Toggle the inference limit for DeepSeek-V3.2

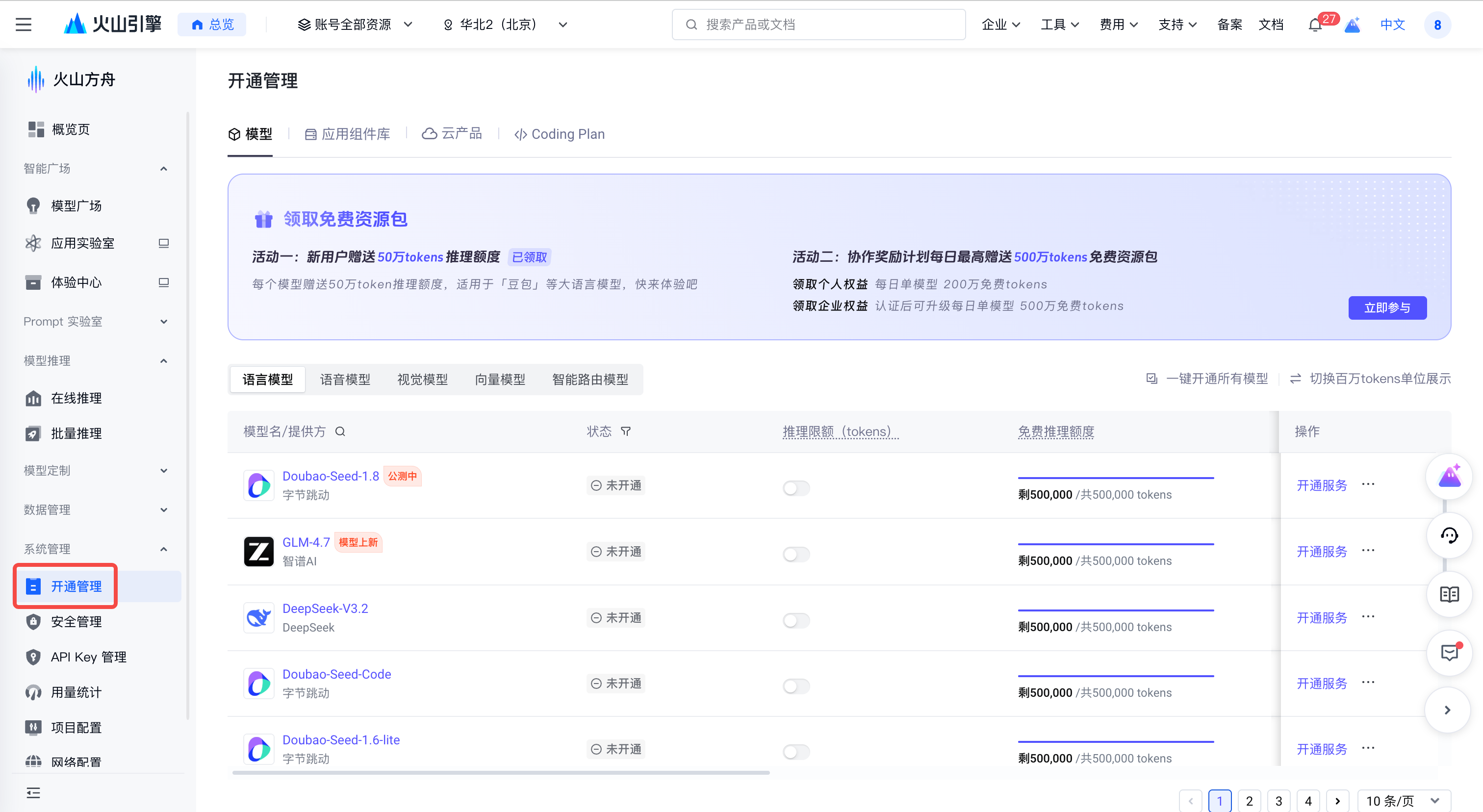point(796,620)
